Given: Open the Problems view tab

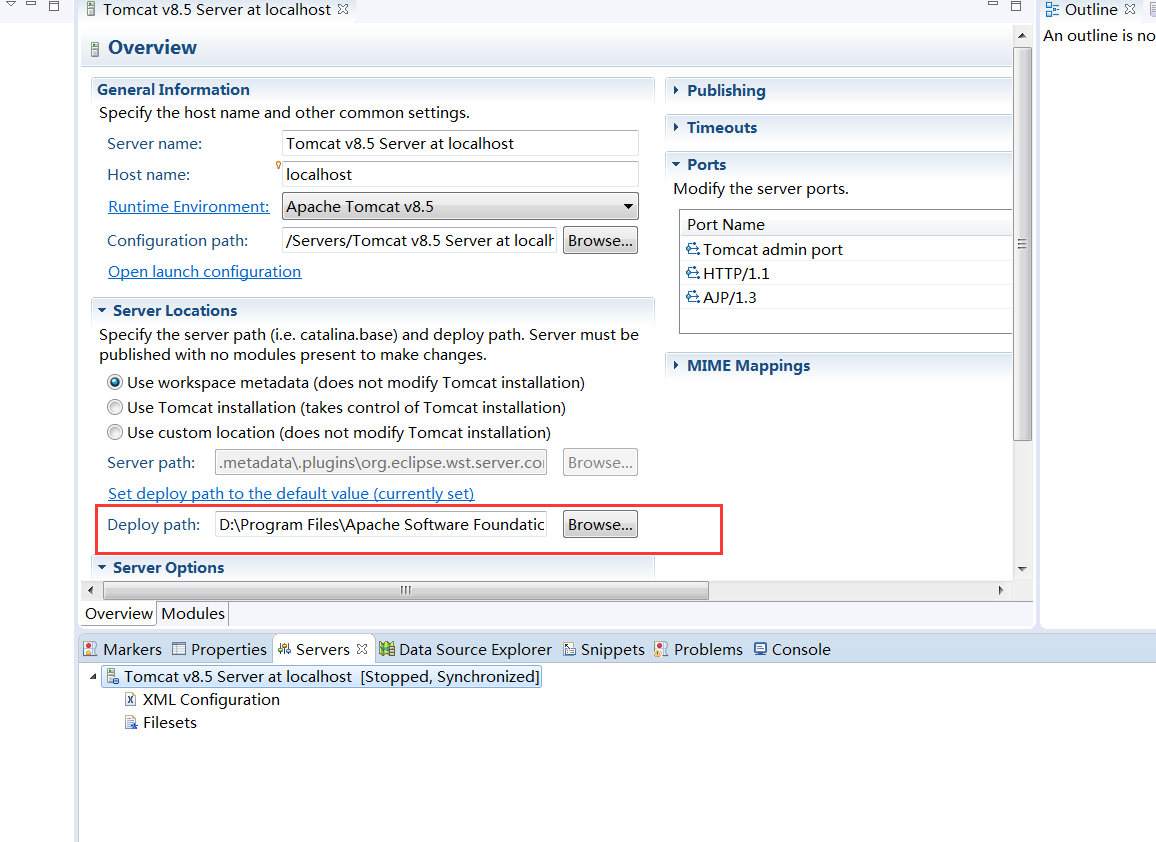Looking at the screenshot, I should [698, 650].
